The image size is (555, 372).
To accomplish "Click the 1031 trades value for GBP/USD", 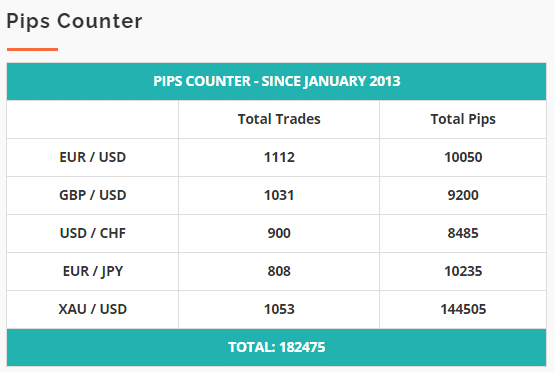I will tap(279, 195).
